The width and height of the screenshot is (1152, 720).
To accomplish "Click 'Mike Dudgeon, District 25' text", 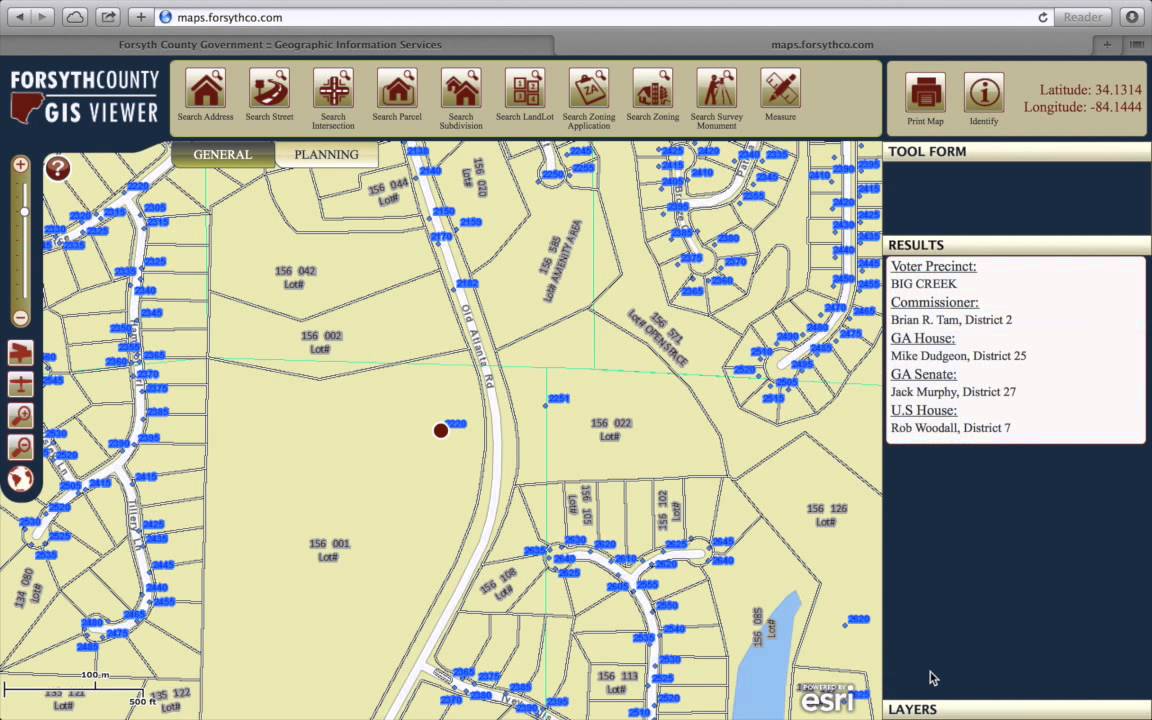I will [x=959, y=356].
